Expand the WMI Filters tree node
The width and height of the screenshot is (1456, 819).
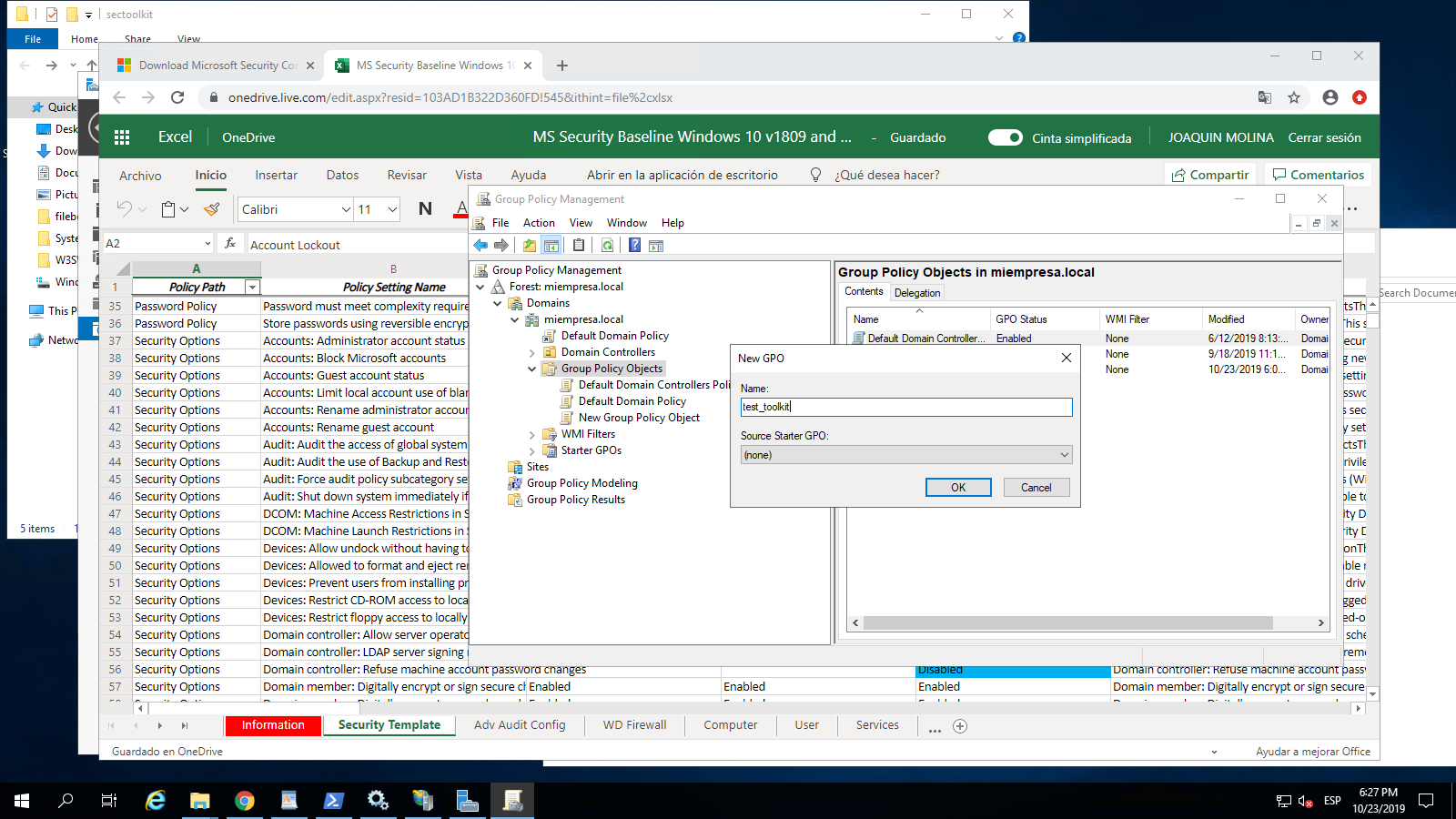(x=532, y=435)
